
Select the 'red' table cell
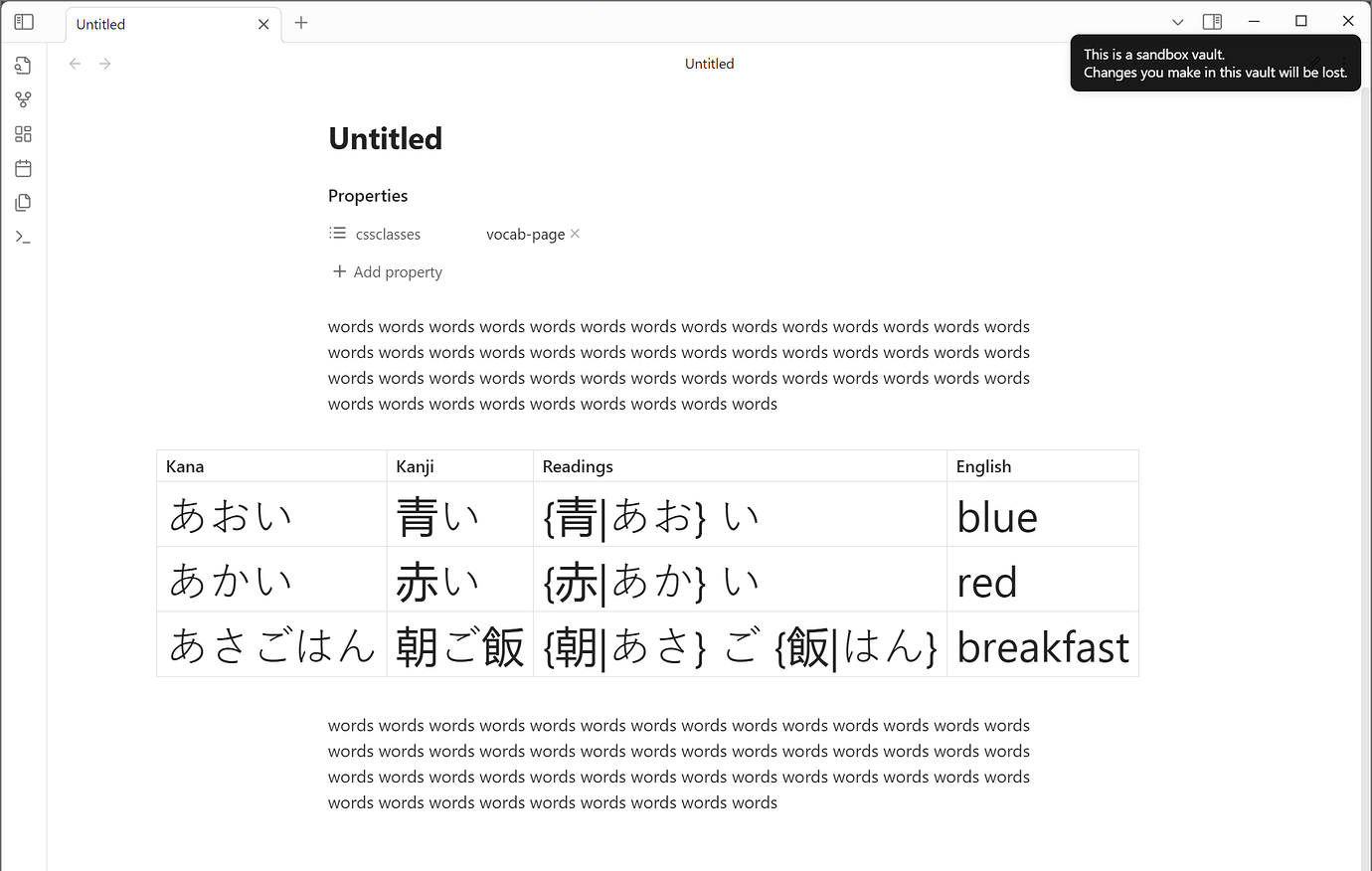click(1043, 580)
